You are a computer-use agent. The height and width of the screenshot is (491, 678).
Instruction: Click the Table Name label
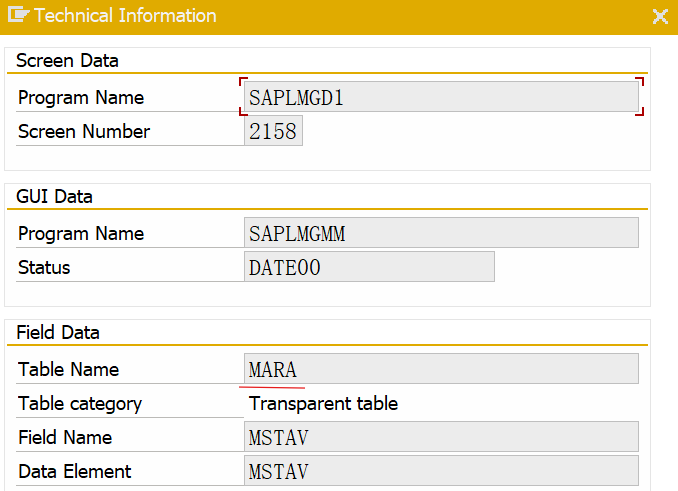click(68, 369)
